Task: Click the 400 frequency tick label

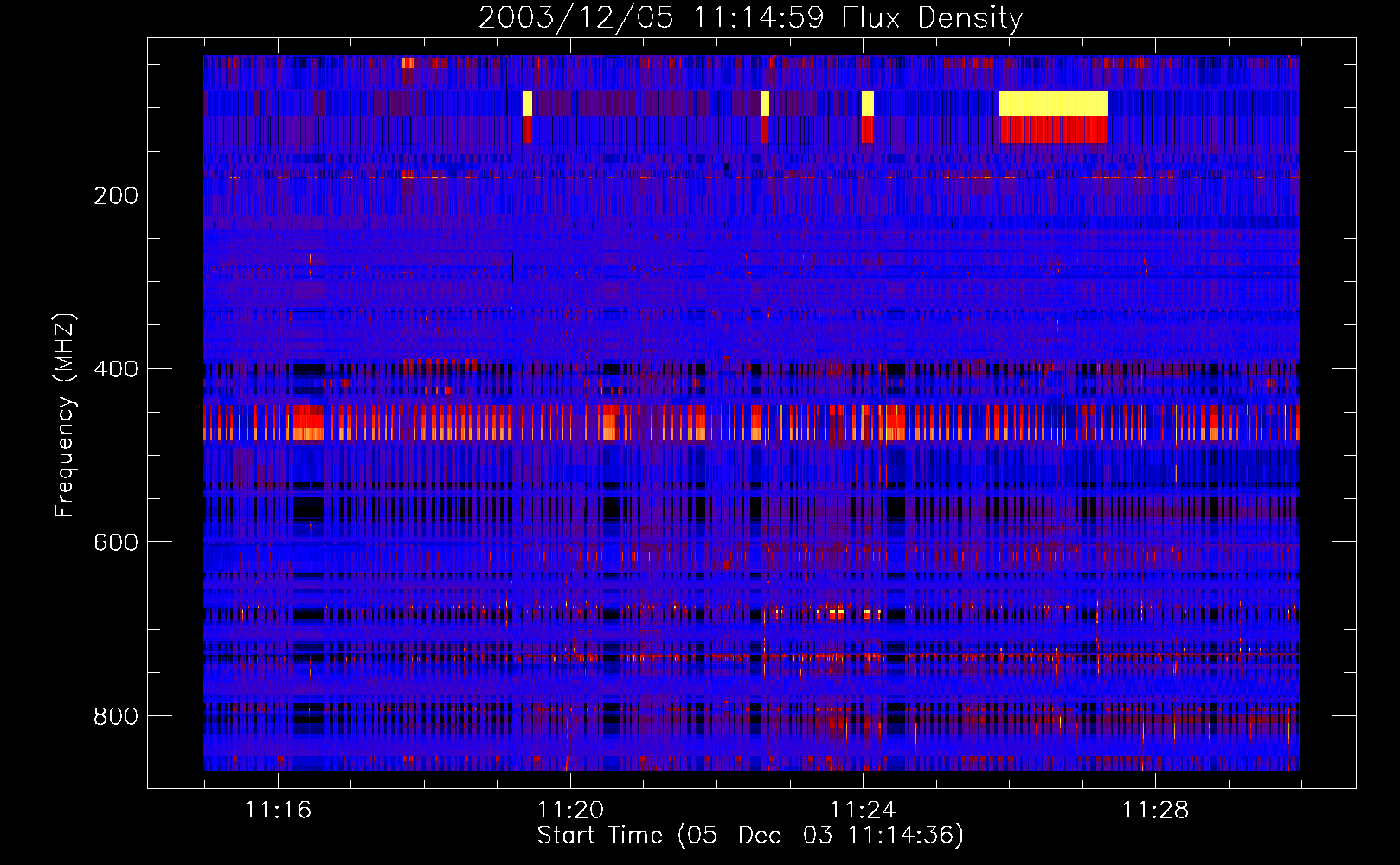Action: pos(116,369)
